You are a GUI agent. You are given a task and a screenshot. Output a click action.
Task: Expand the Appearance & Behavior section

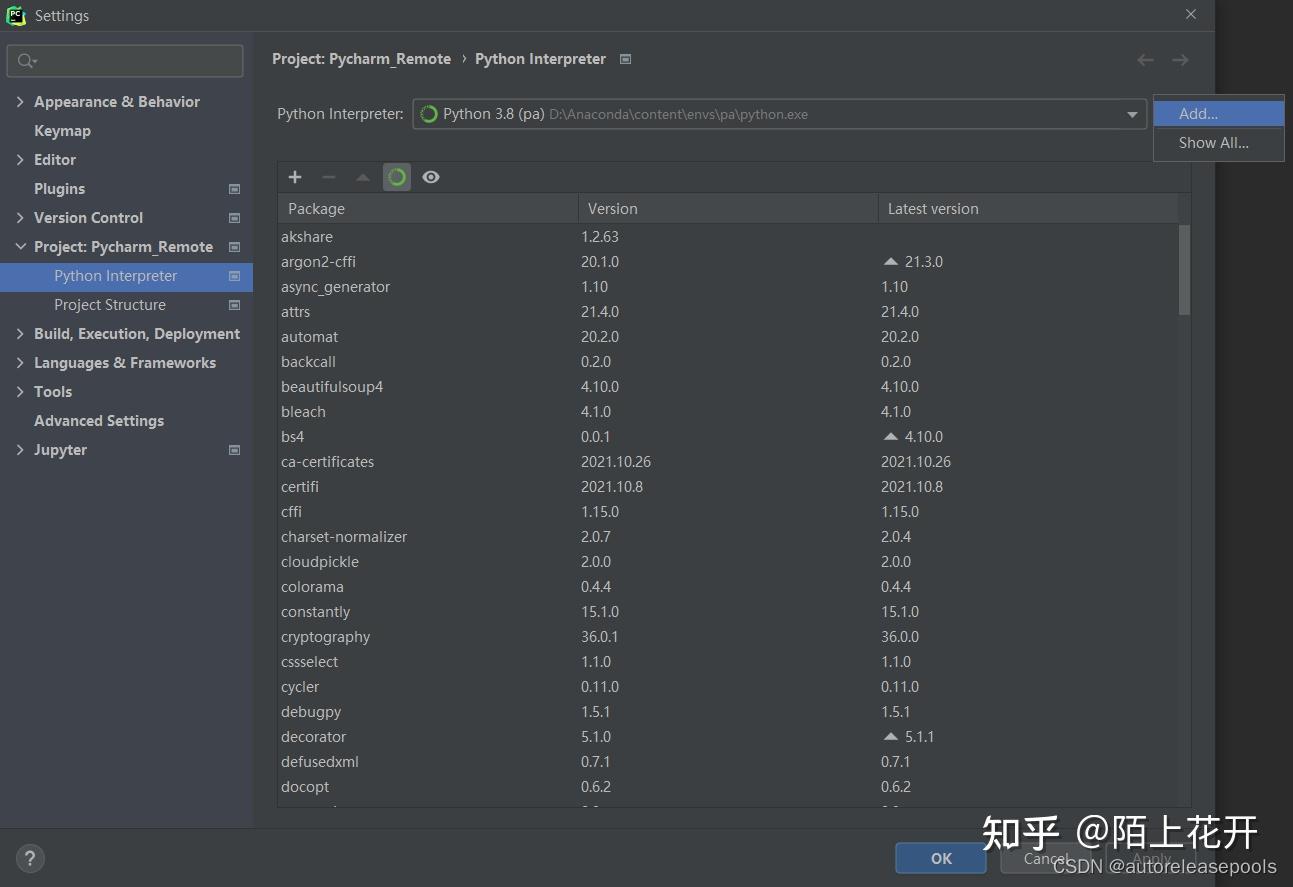point(21,101)
